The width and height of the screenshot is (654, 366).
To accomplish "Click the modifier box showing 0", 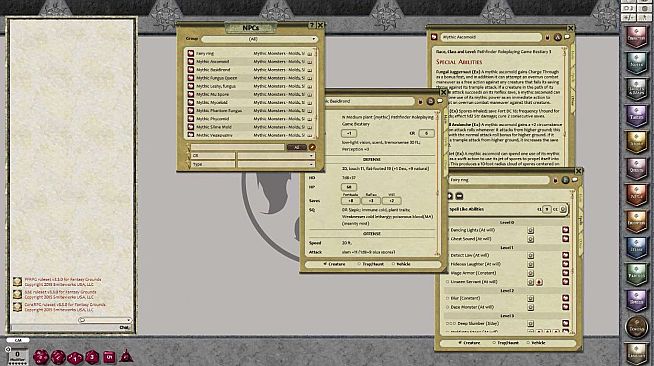I will [17, 354].
